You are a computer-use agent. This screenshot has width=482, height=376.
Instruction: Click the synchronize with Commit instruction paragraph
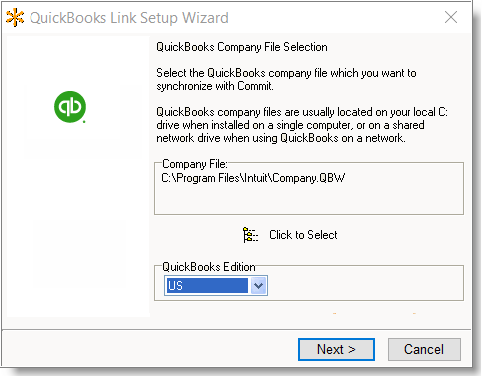click(x=286, y=79)
